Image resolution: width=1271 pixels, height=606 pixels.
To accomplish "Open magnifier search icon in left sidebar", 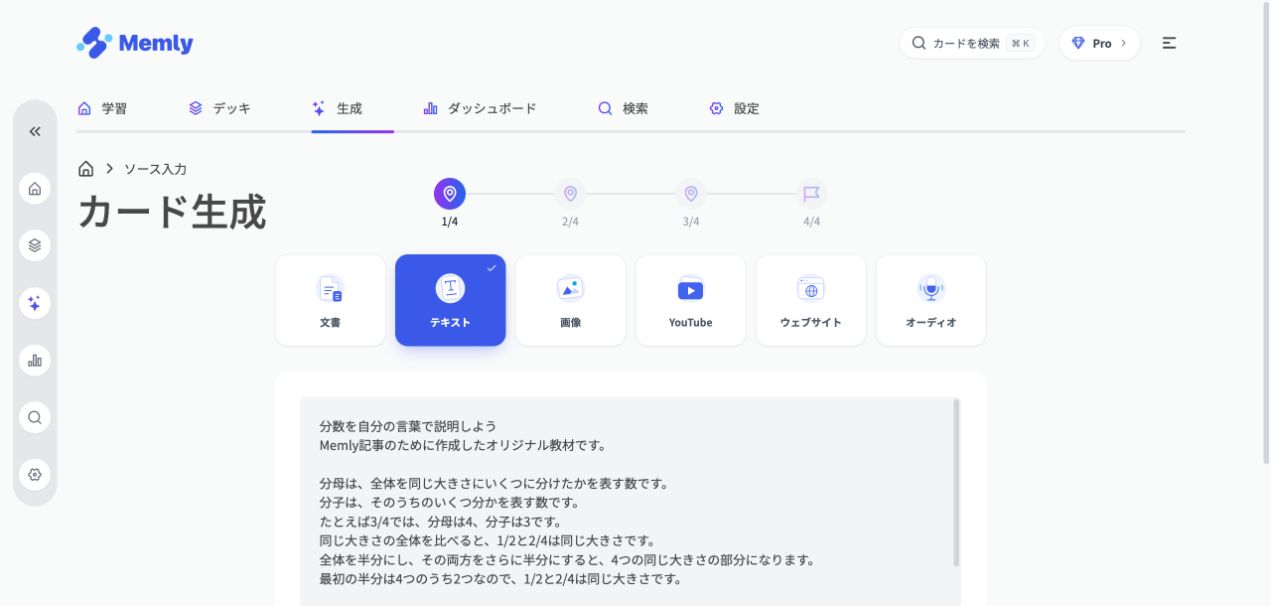I will (x=35, y=417).
